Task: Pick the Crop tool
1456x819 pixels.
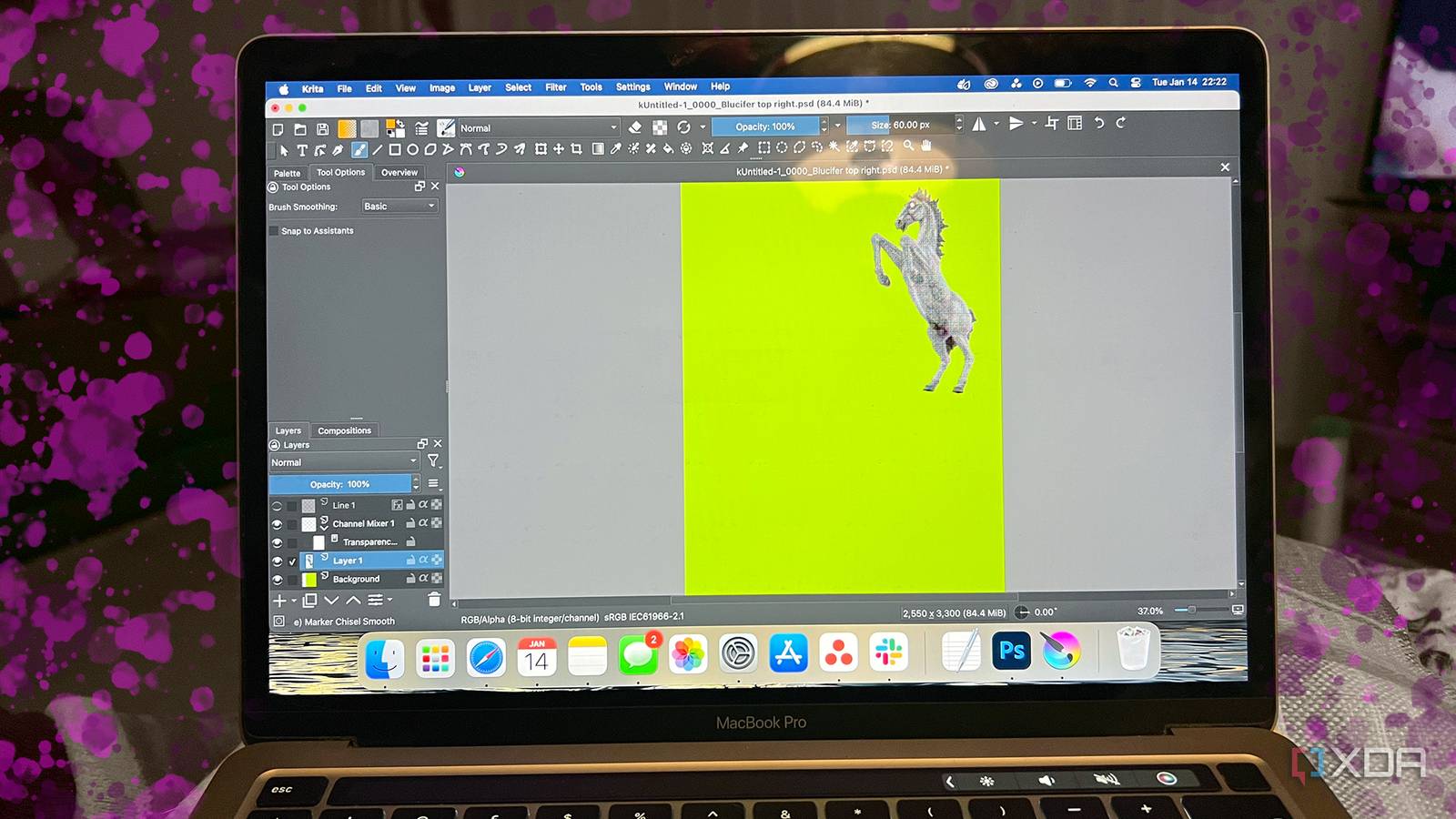Action: coord(576,148)
